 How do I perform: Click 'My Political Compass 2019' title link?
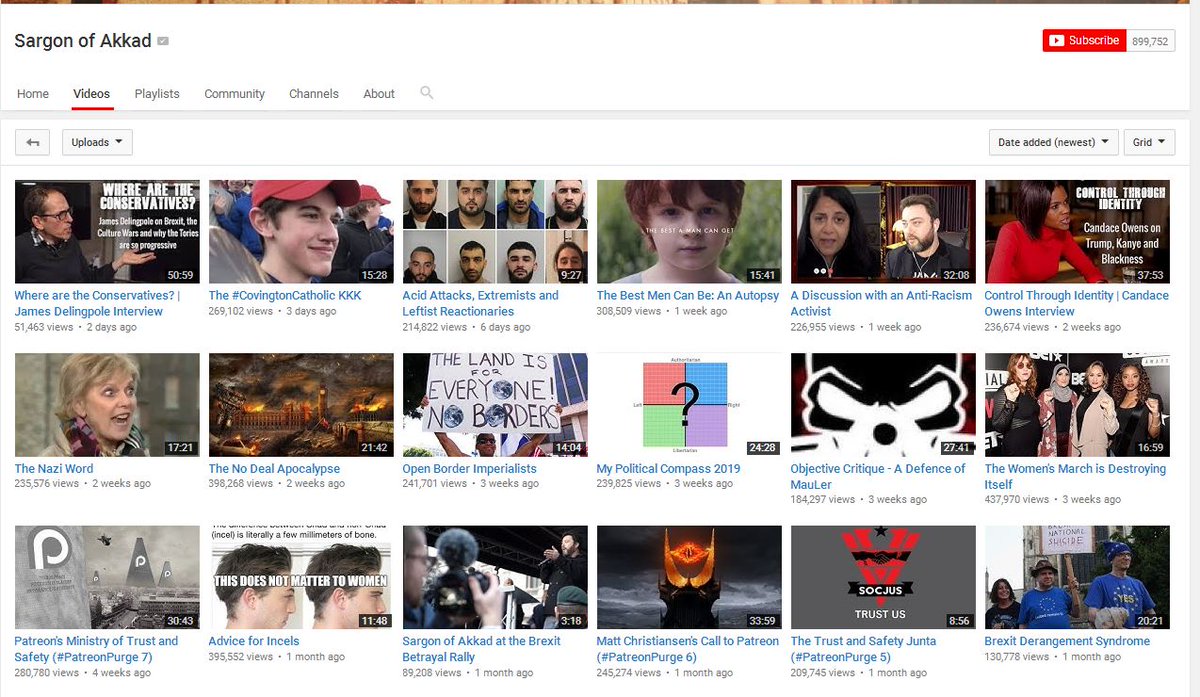[669, 469]
